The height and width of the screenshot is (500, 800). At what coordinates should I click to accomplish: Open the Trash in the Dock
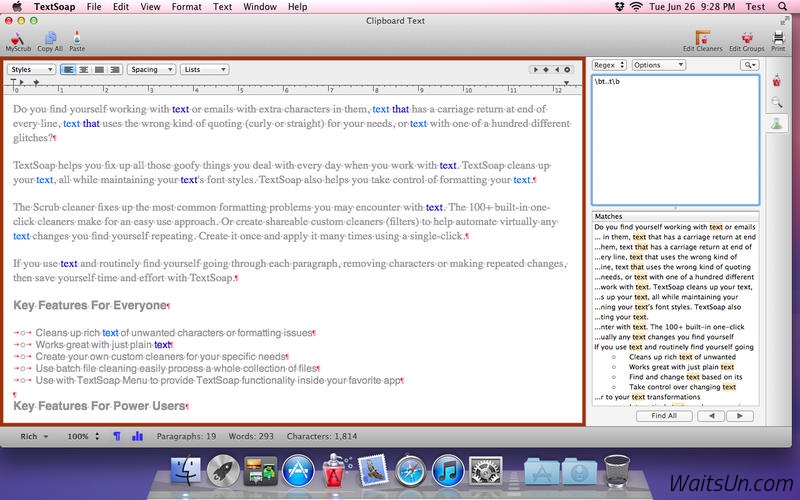click(617, 470)
